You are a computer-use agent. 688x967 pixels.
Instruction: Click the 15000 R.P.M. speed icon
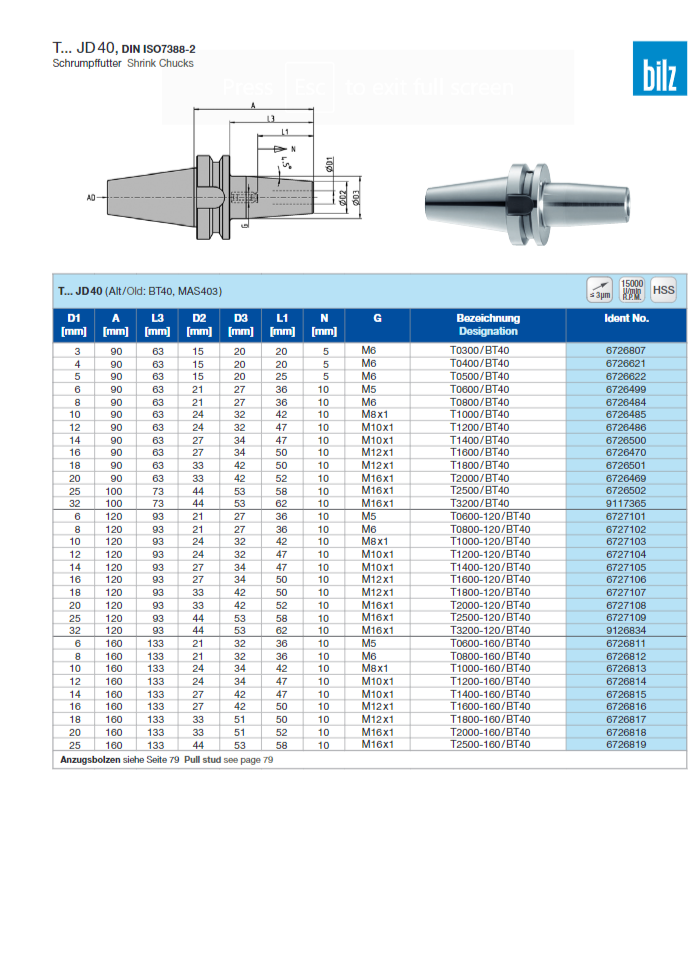(631, 290)
